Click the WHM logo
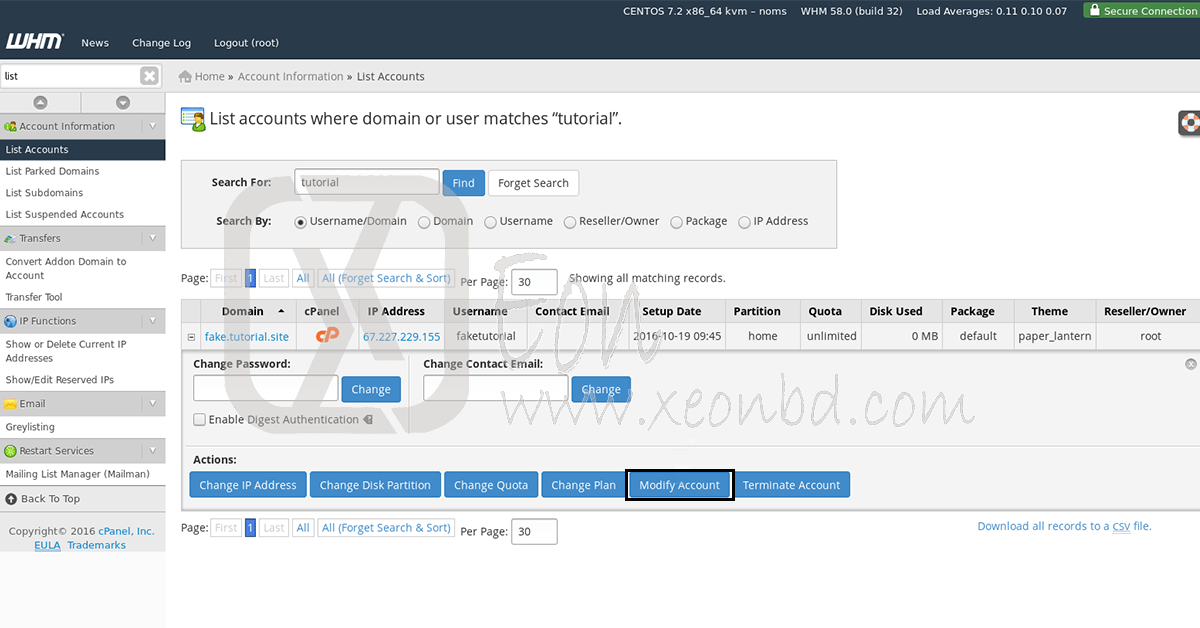The image size is (1200, 628). pyautogui.click(x=35, y=42)
